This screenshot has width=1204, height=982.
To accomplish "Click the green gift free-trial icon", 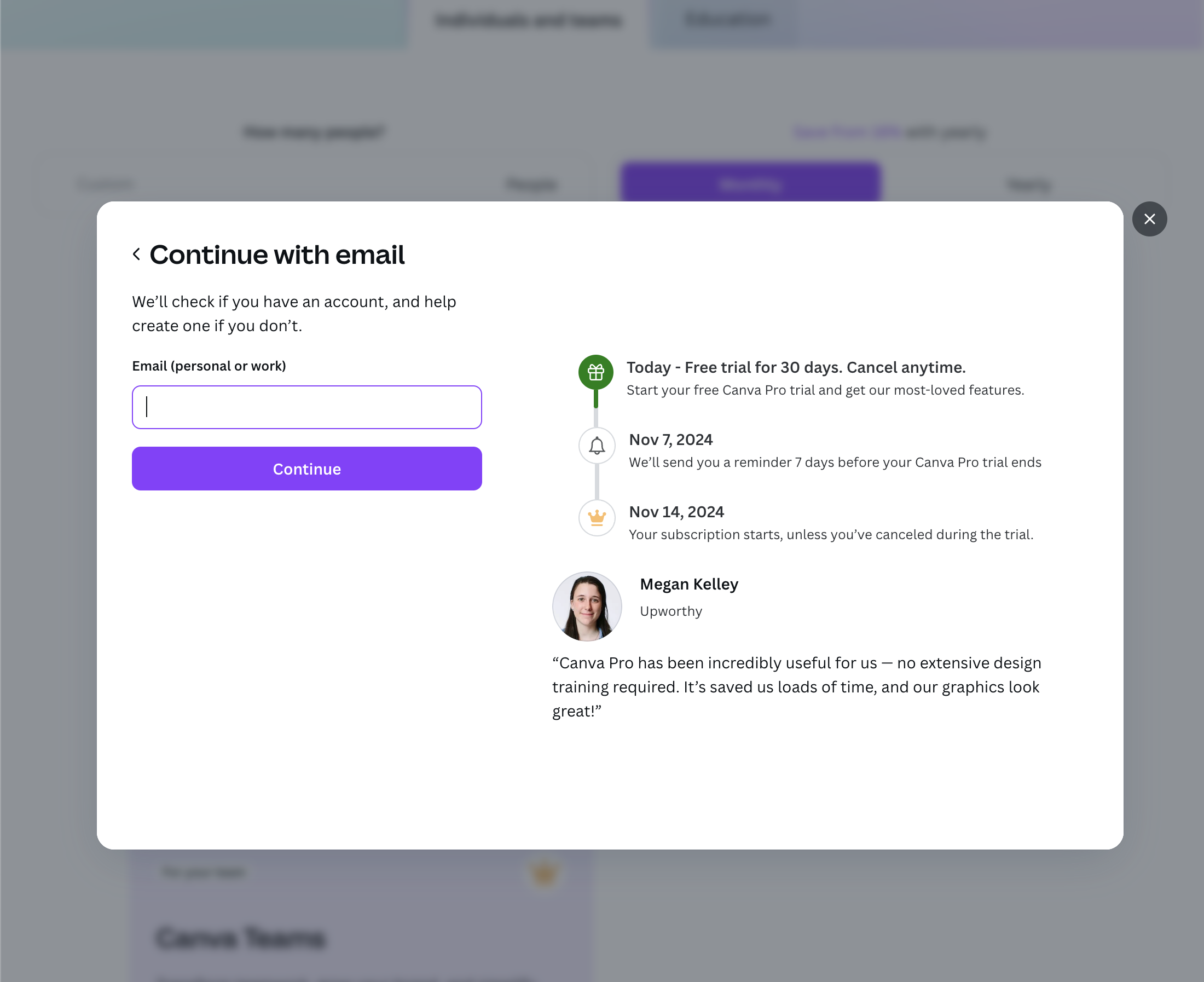I will tap(595, 372).
